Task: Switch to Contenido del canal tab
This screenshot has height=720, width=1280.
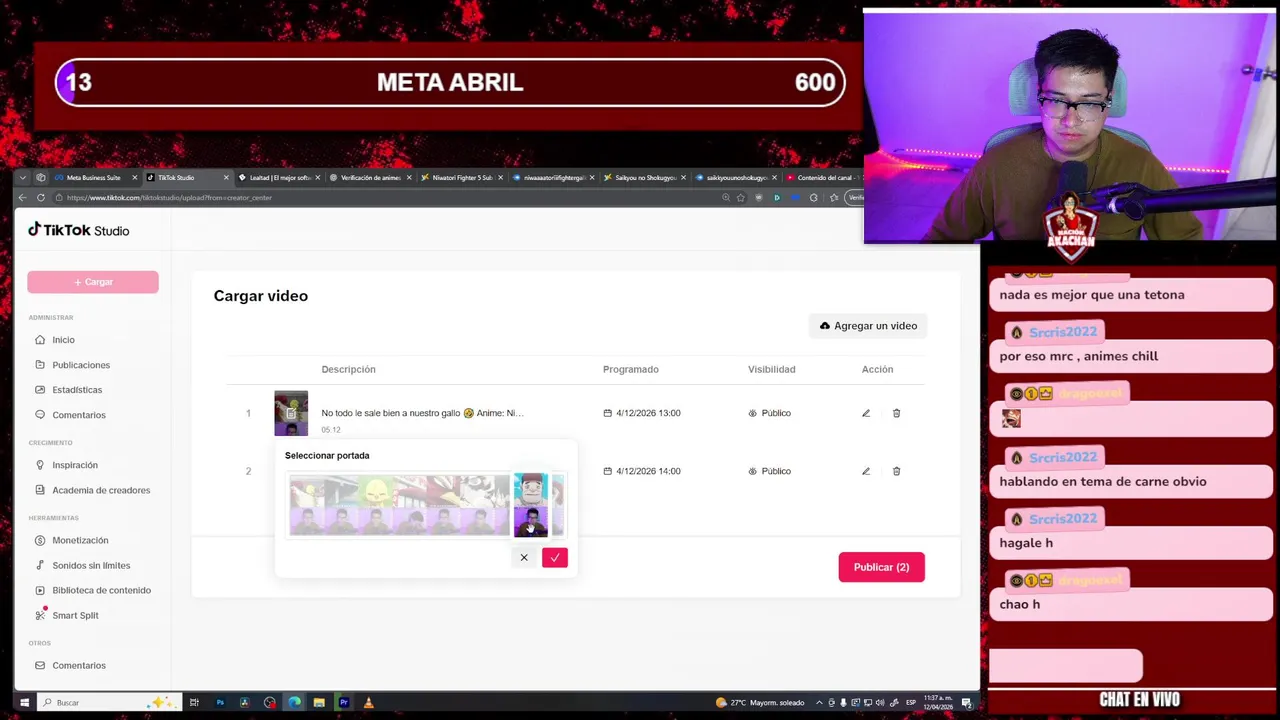Action: 823,178
